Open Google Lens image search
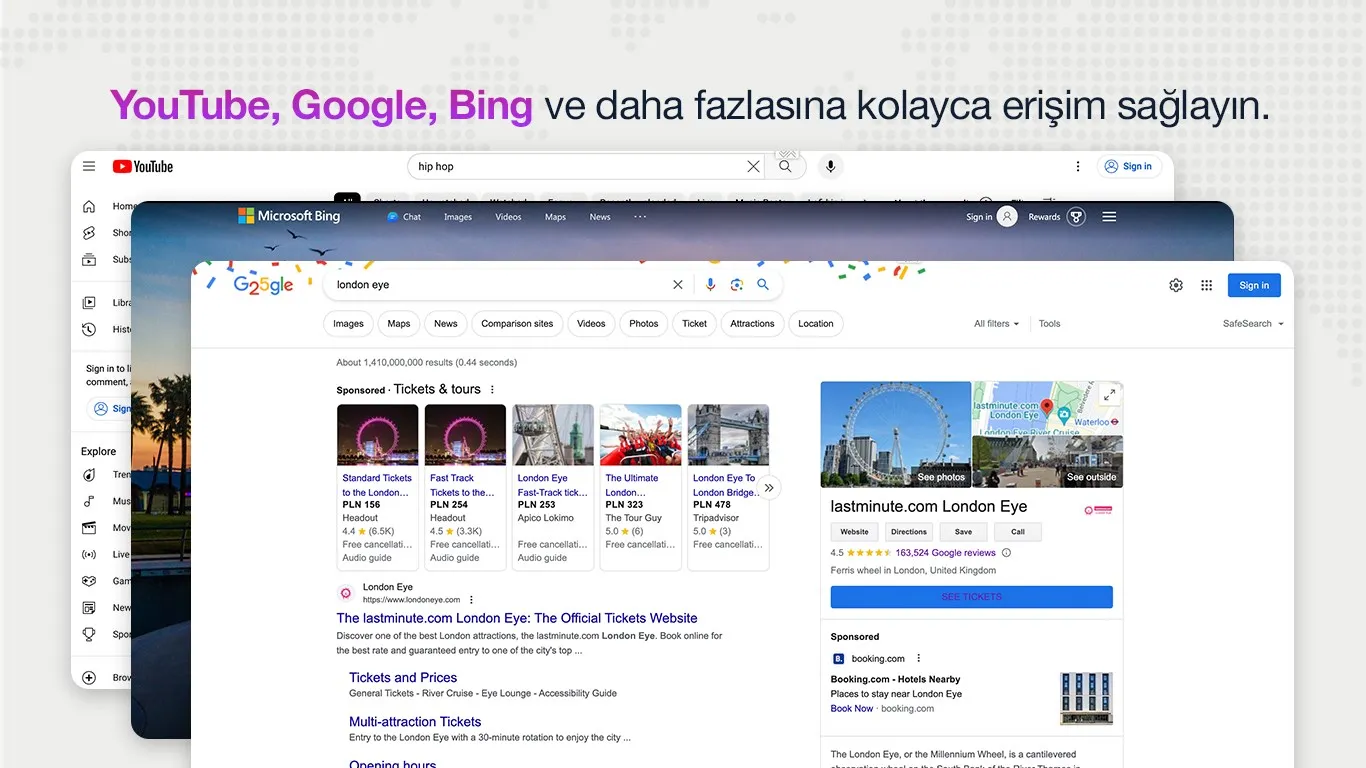This screenshot has width=1366, height=768. tap(737, 285)
